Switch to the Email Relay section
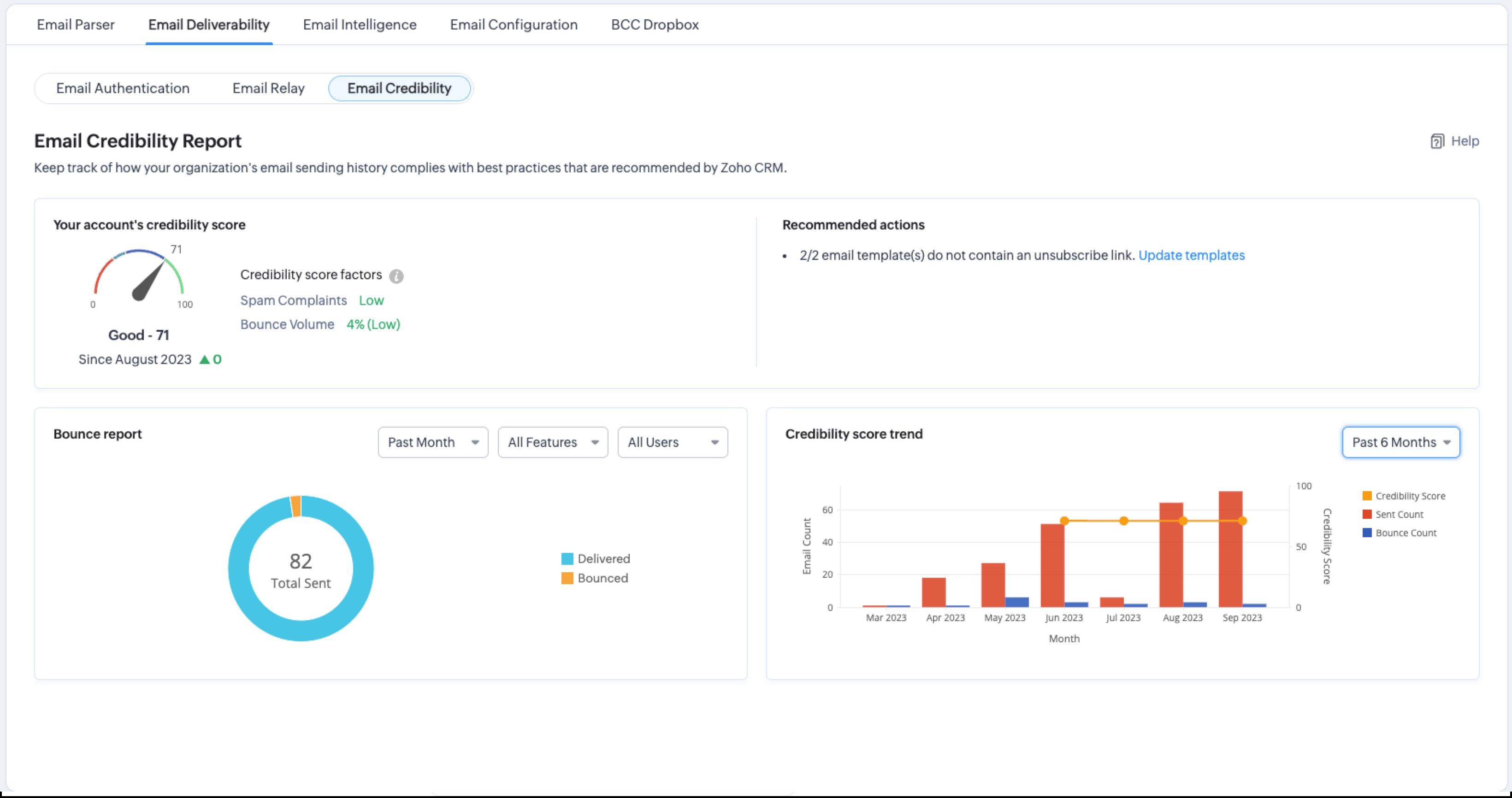The height and width of the screenshot is (798, 1512). click(268, 88)
